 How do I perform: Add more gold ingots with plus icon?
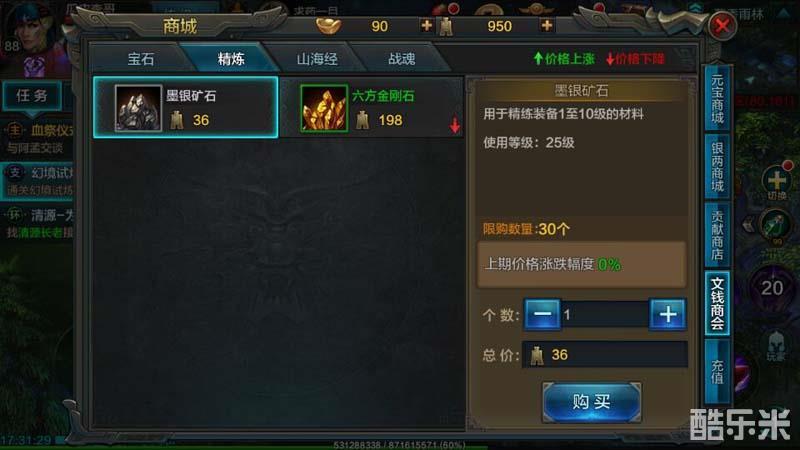pyautogui.click(x=427, y=26)
